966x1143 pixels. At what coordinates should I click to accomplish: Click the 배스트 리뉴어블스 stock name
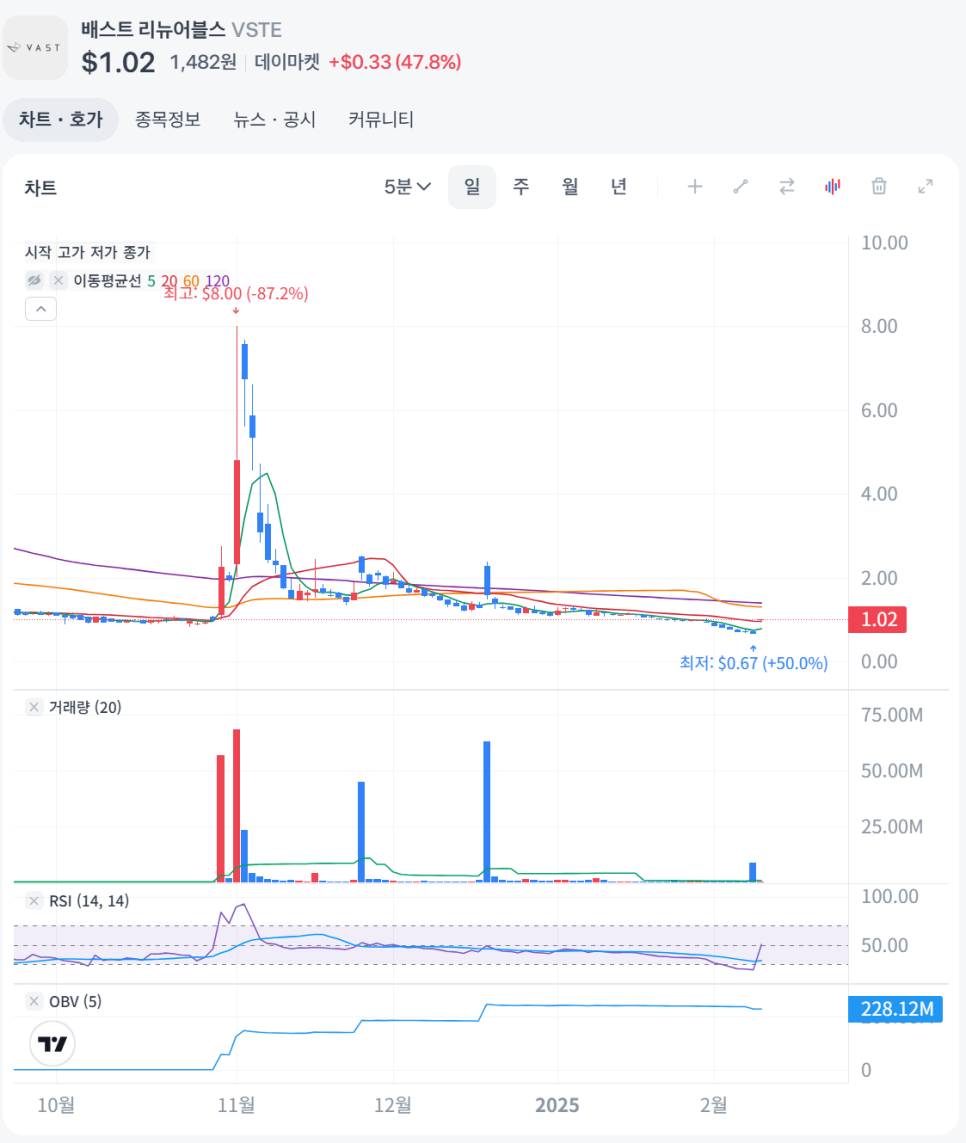(153, 30)
